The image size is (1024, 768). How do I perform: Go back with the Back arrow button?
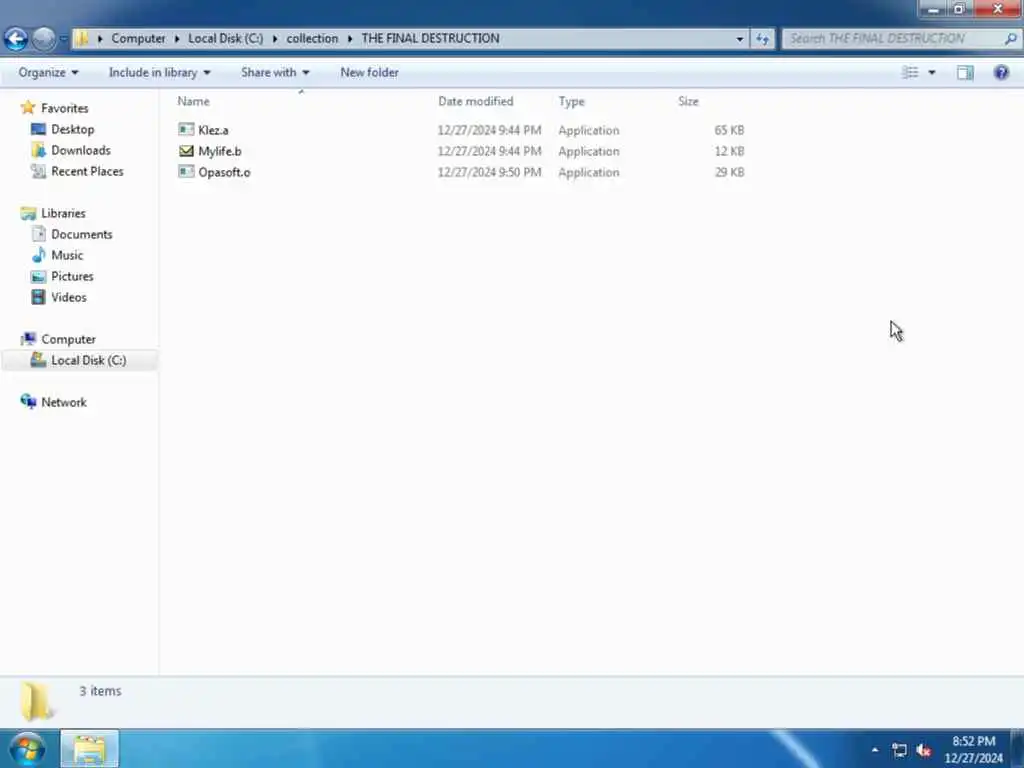coord(16,39)
